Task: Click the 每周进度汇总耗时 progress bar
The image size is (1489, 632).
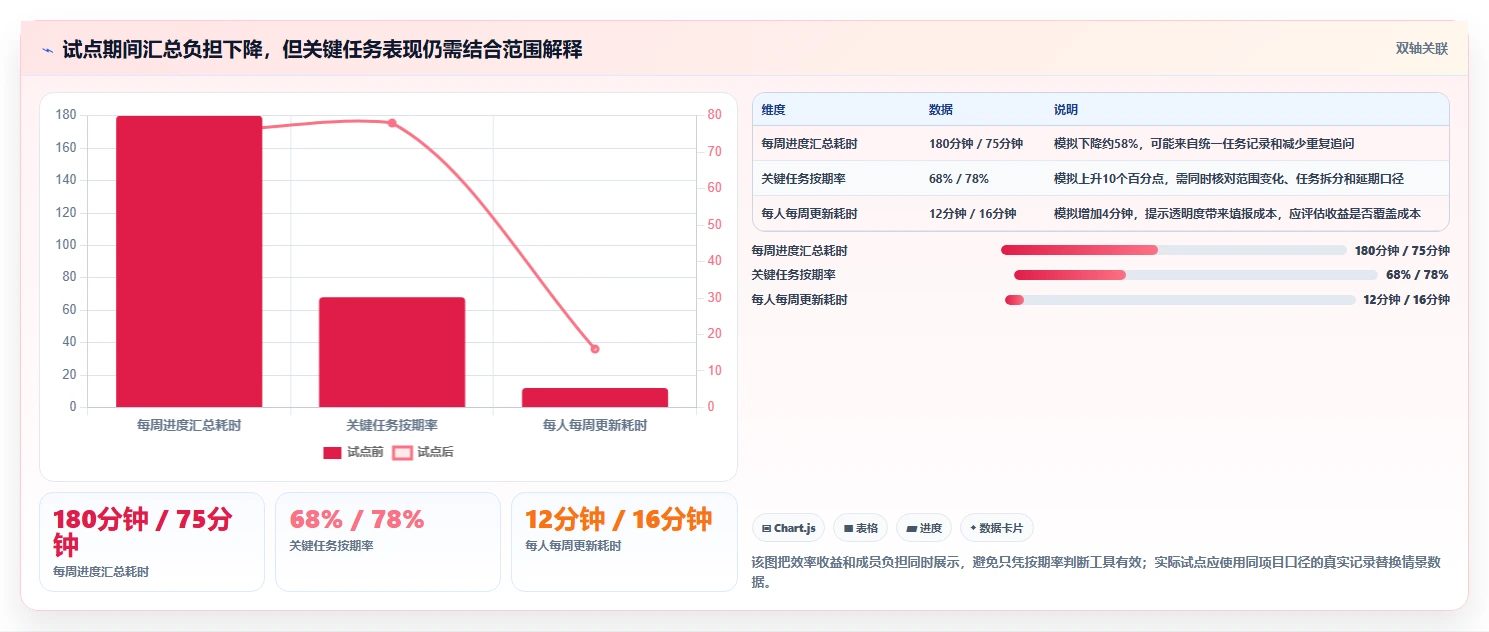Action: click(x=1174, y=250)
